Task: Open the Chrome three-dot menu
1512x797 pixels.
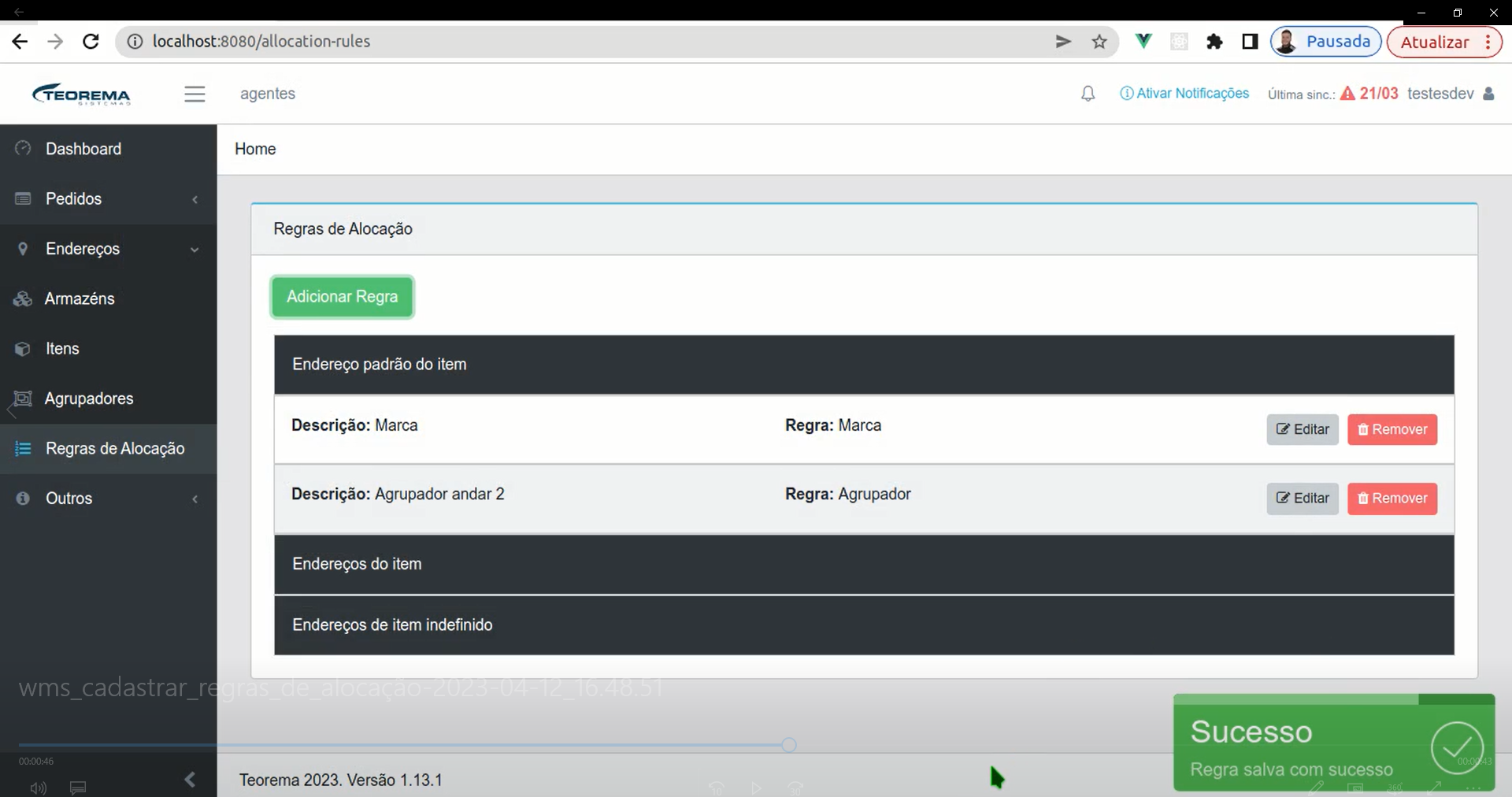Action: coord(1488,42)
